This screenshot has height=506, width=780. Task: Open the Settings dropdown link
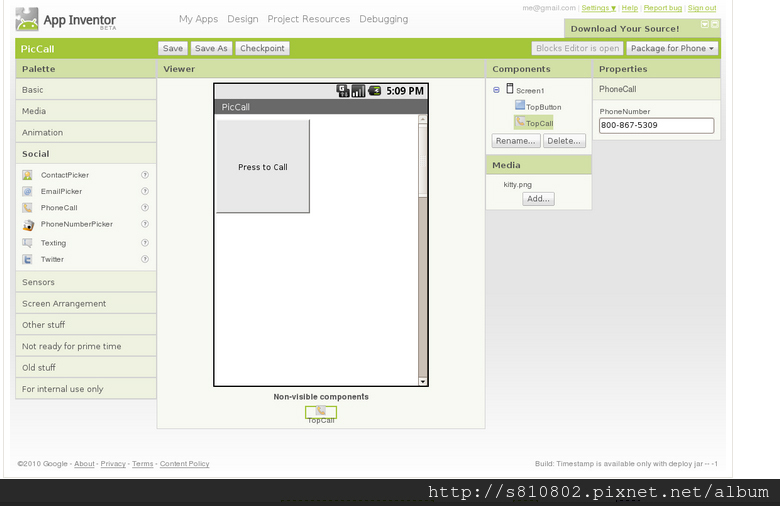598,8
